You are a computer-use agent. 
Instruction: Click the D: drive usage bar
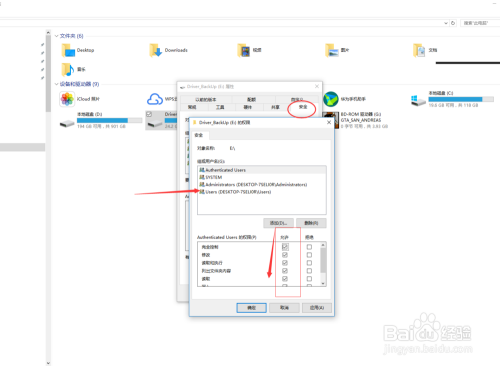click(x=109, y=120)
